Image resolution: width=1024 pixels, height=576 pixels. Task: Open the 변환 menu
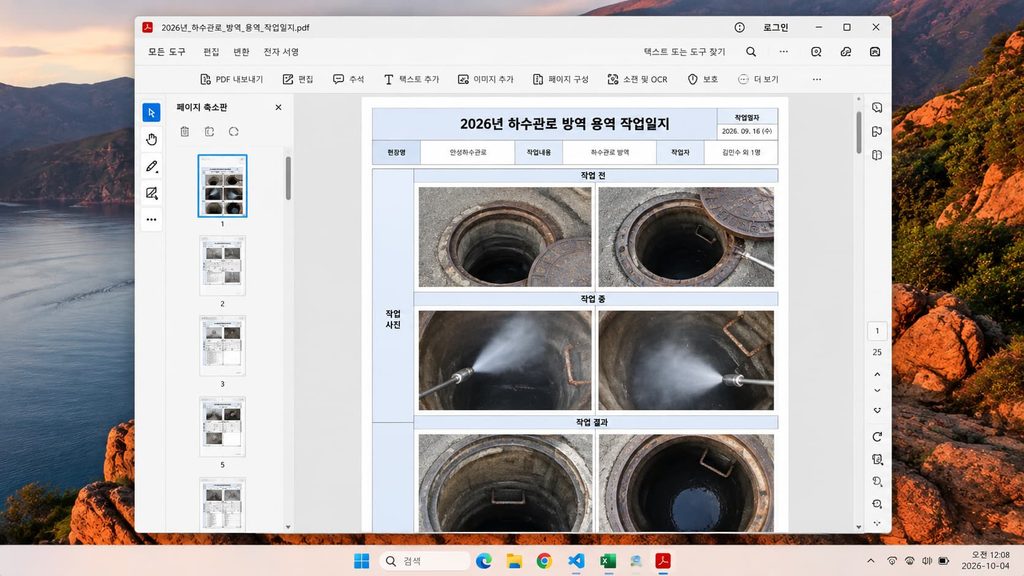tap(242, 52)
